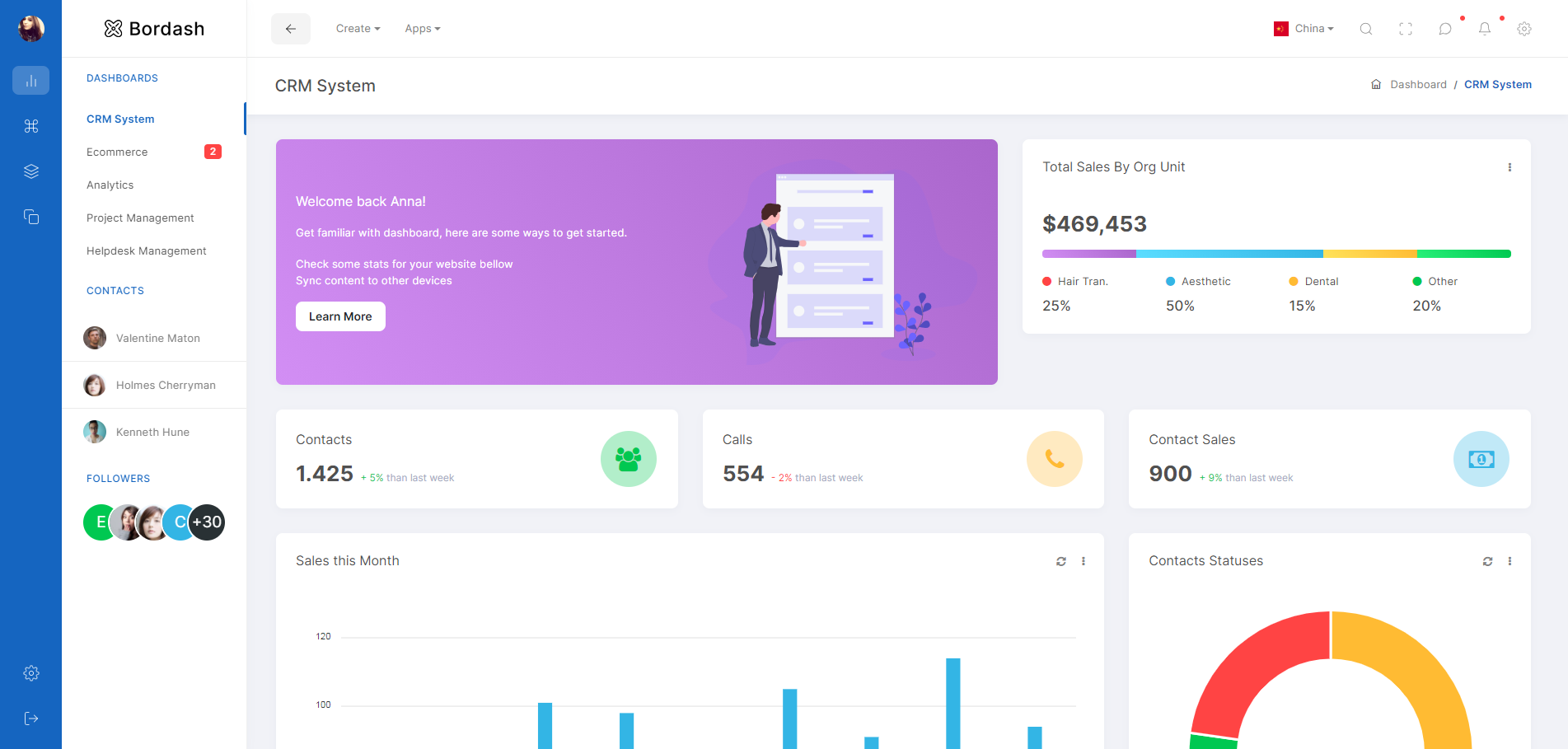Open Total Sales By Org Unit options menu
The height and width of the screenshot is (749, 1568).
click(x=1509, y=167)
